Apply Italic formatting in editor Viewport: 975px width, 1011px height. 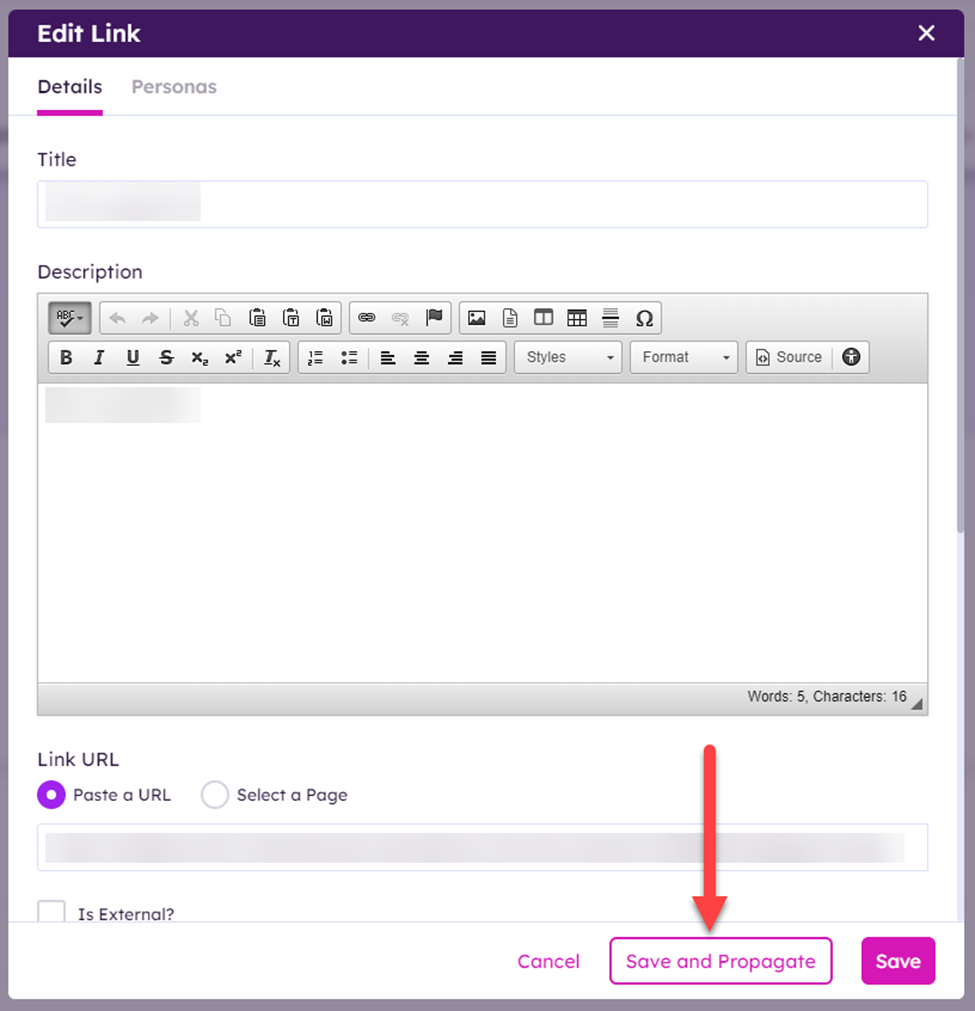pos(99,358)
